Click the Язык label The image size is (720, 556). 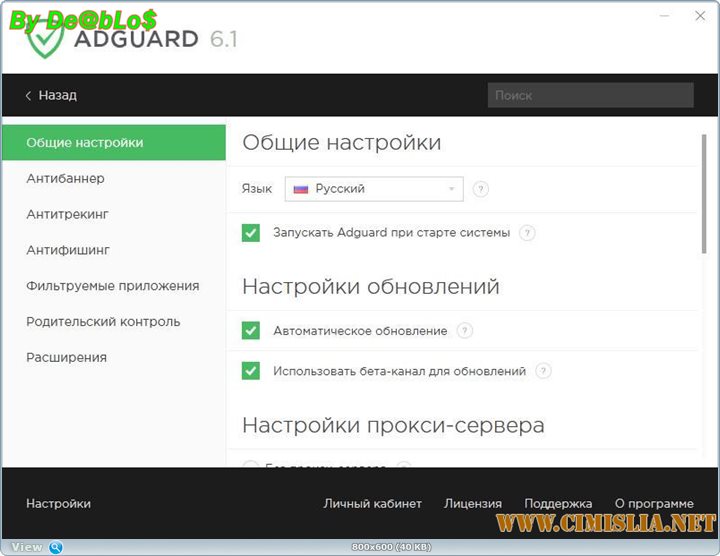257,189
